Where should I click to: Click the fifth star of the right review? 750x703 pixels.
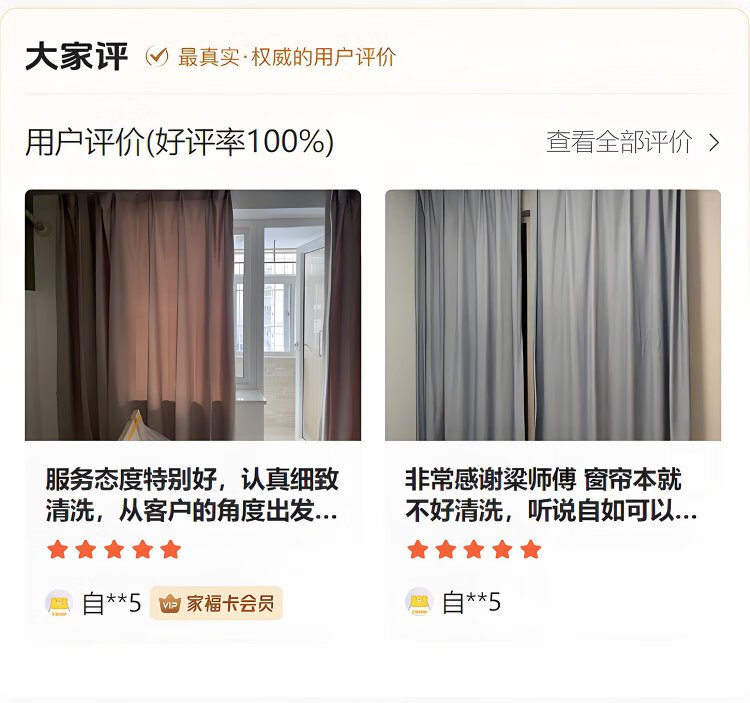(x=531, y=549)
